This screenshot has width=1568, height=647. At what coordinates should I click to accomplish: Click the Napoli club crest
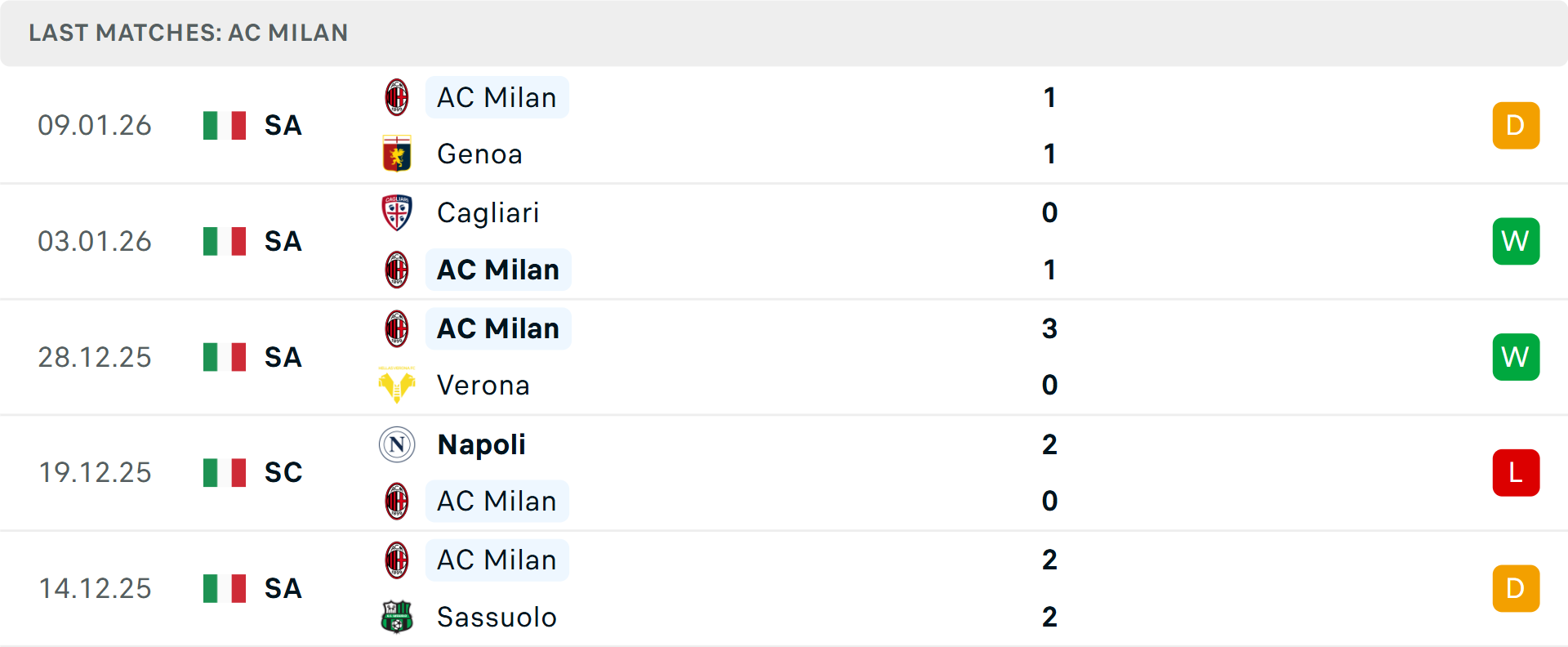(397, 444)
